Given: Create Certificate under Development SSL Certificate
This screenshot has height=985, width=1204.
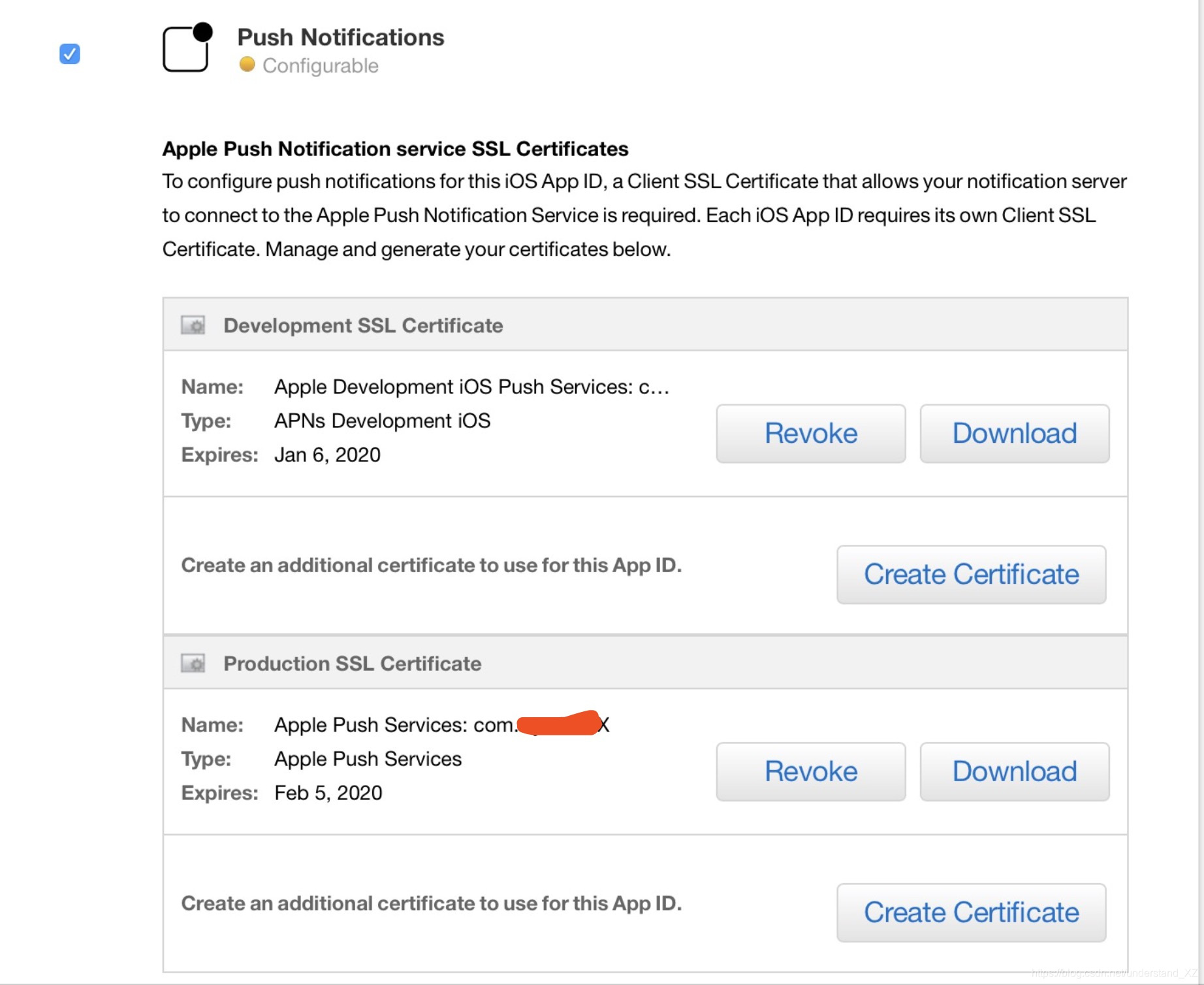Looking at the screenshot, I should click(972, 574).
